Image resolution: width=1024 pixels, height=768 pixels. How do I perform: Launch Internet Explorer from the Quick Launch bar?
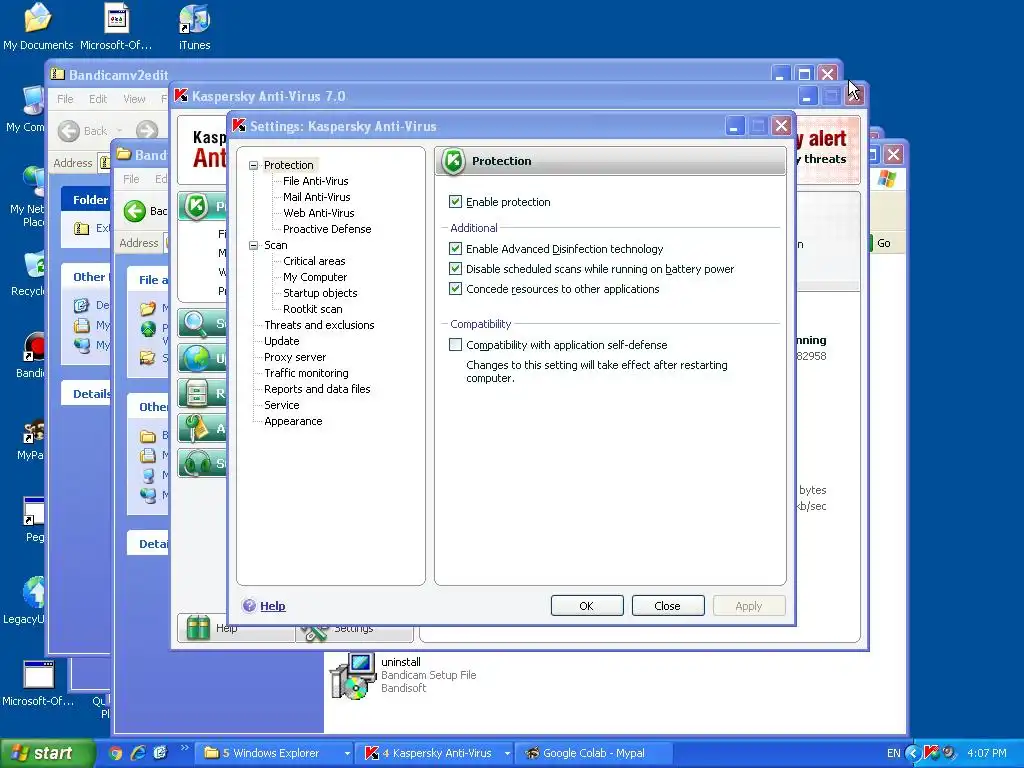point(138,753)
